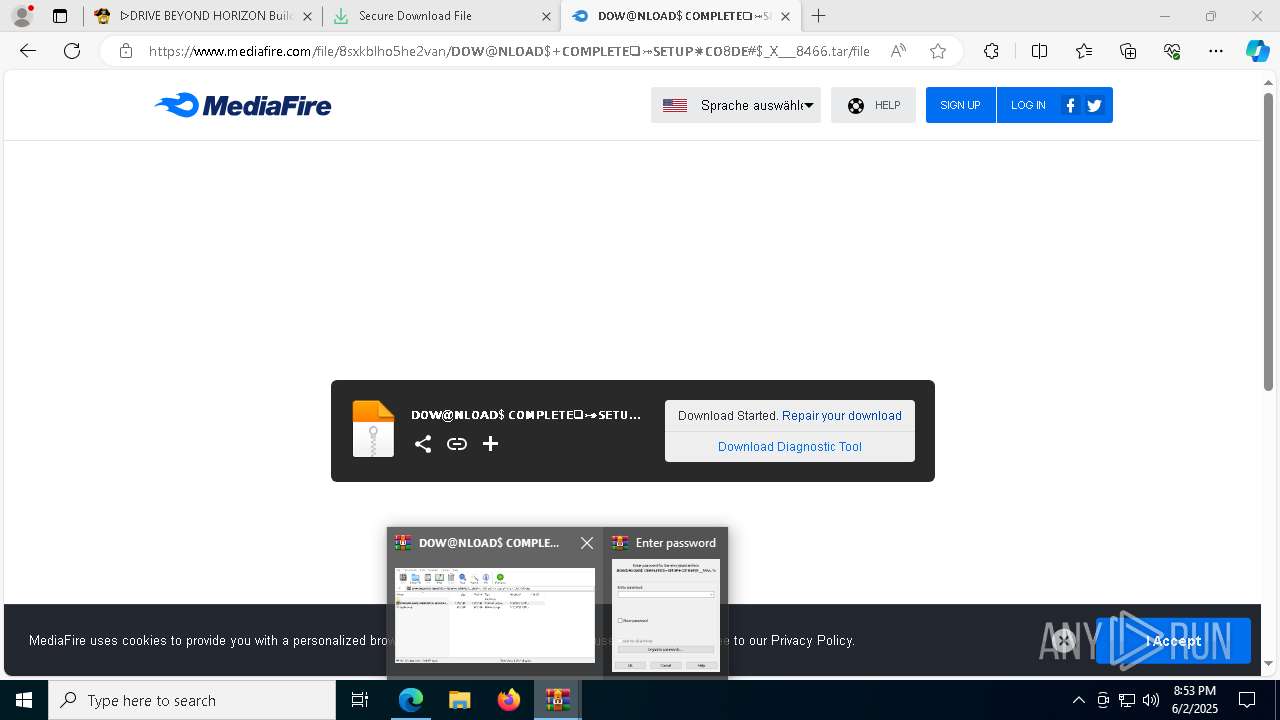
Task: Open Task View on taskbar
Action: 360,700
